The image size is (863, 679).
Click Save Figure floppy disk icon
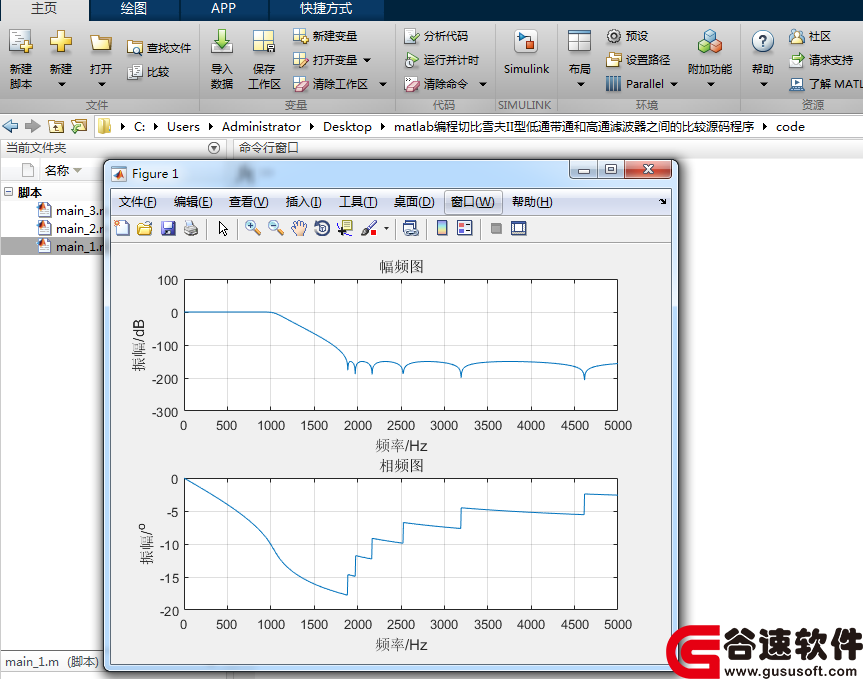[168, 228]
